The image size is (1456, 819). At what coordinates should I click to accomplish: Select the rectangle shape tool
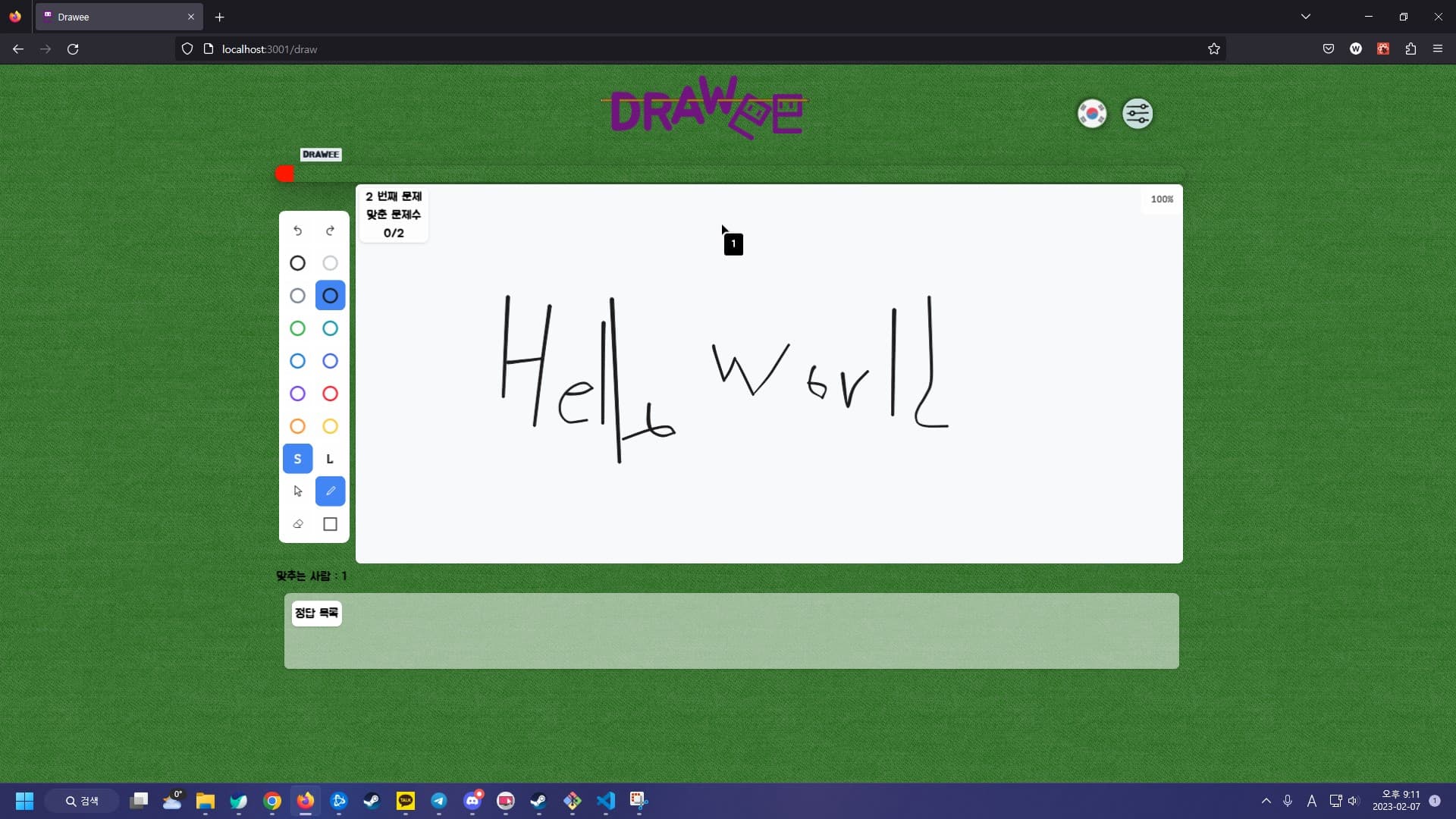click(x=330, y=524)
